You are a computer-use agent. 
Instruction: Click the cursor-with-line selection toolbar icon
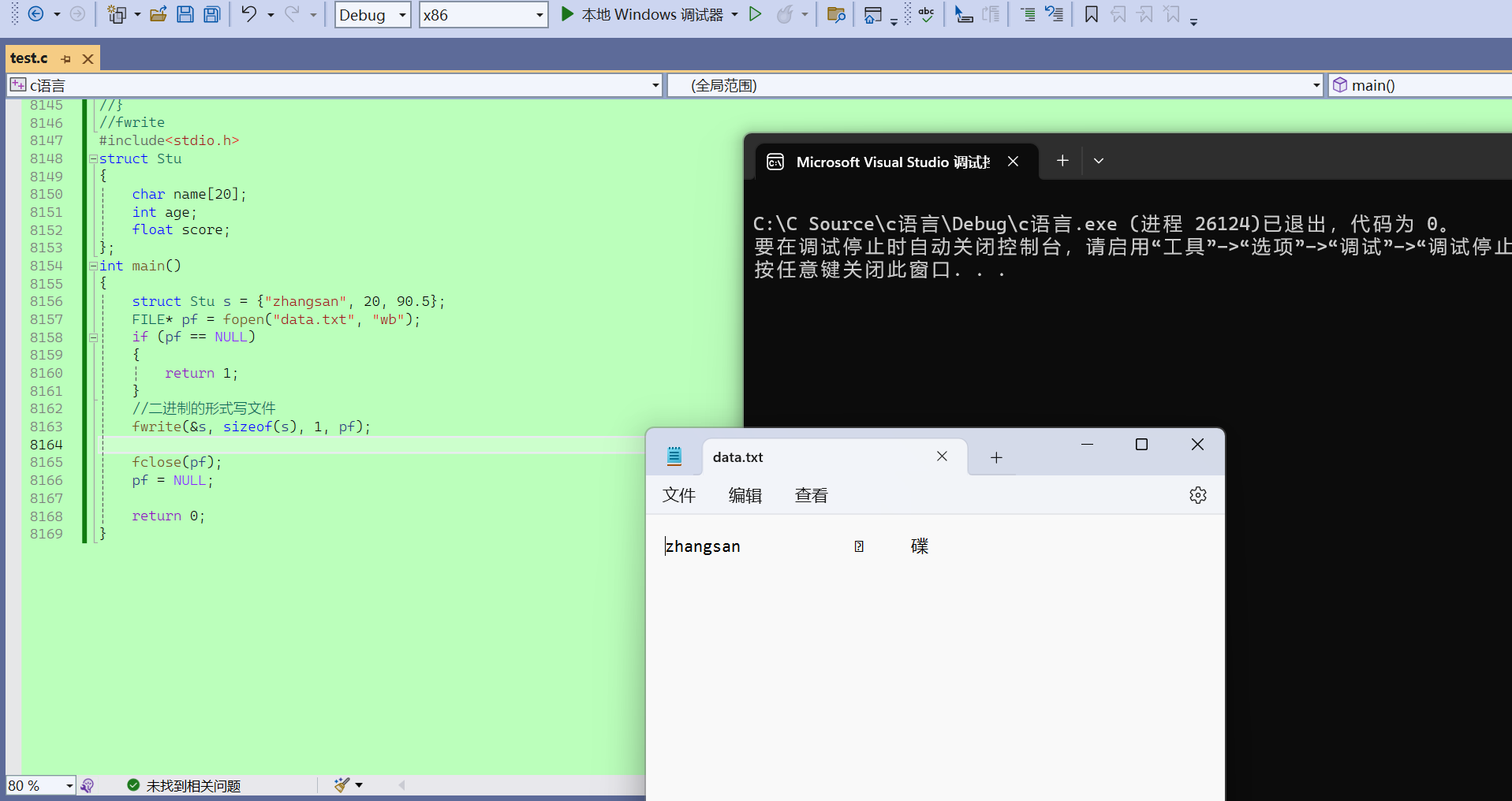pos(963,14)
